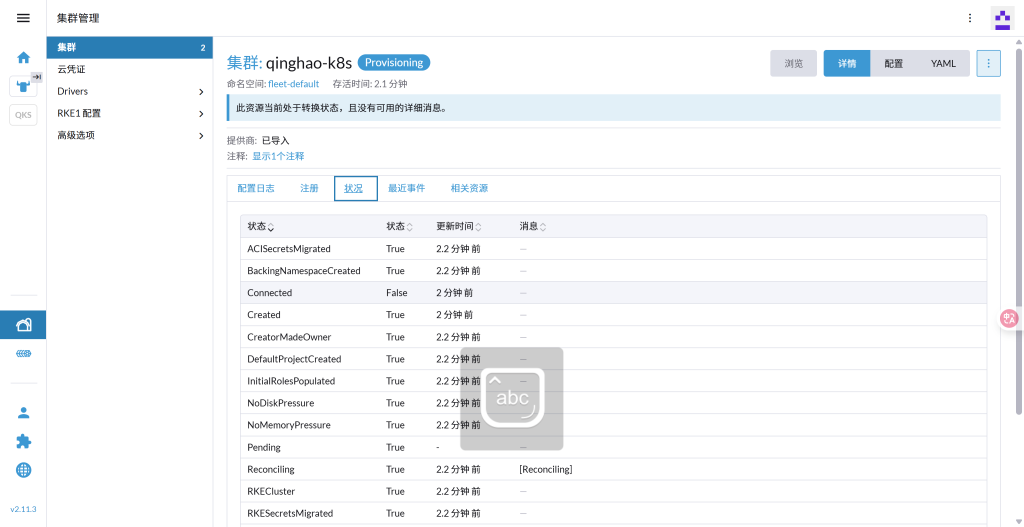The width and height of the screenshot is (1024, 527).
Task: Click the globe global settings icon
Action: tap(23, 470)
